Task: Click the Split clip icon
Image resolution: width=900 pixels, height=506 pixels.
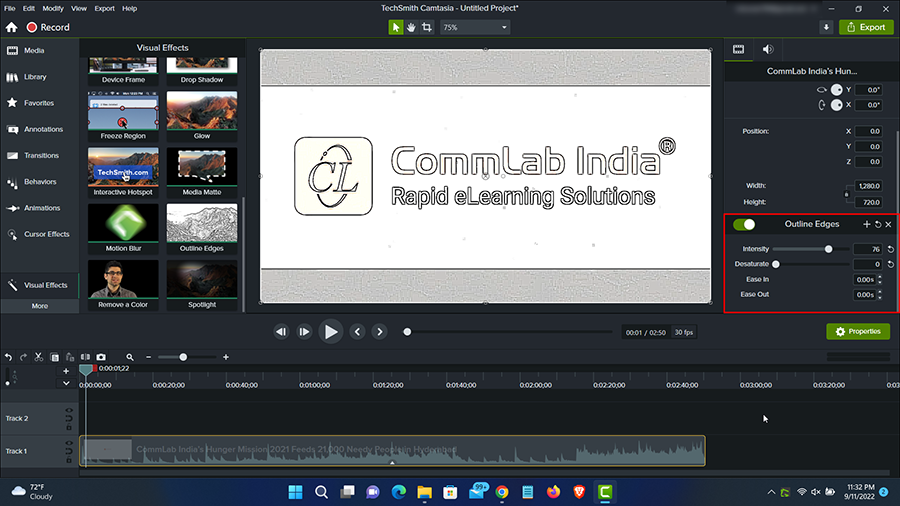Action: coord(85,357)
